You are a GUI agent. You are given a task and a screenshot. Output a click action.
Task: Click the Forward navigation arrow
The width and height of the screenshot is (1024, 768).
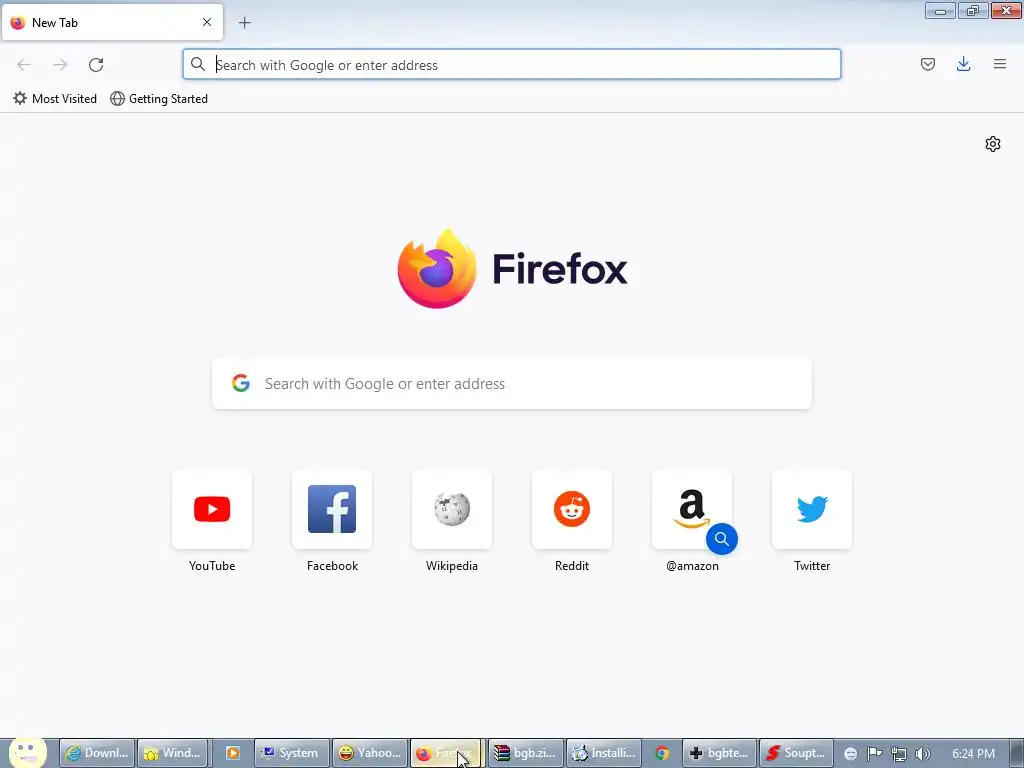tap(60, 65)
